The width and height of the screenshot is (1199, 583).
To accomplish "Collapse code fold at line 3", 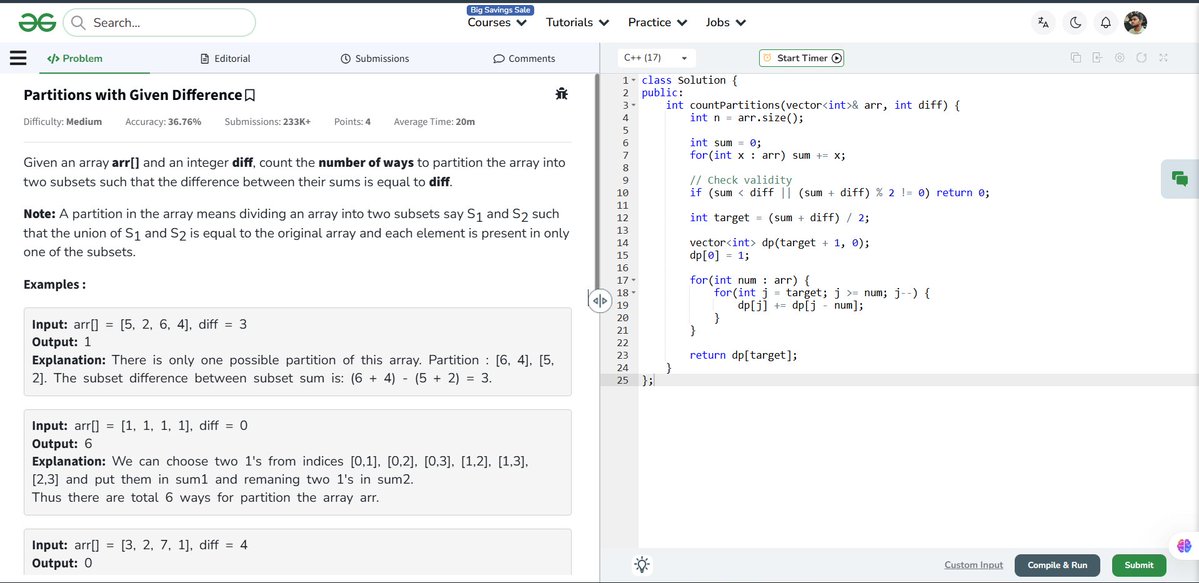I will click(x=633, y=106).
